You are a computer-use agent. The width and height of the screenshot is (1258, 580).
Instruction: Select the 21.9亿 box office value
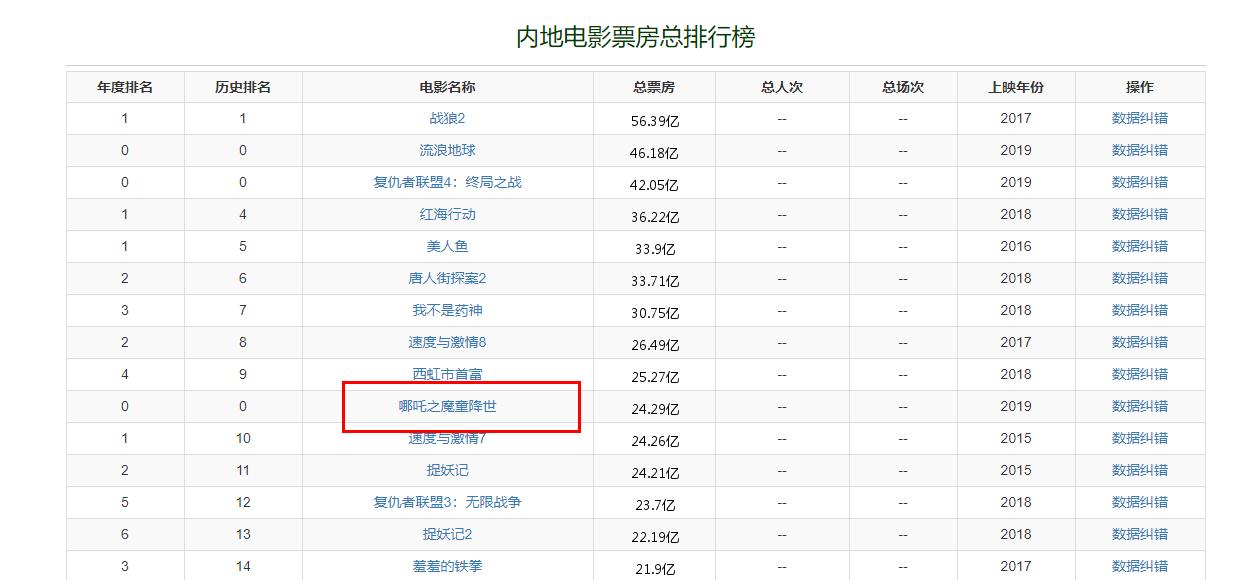(x=655, y=569)
